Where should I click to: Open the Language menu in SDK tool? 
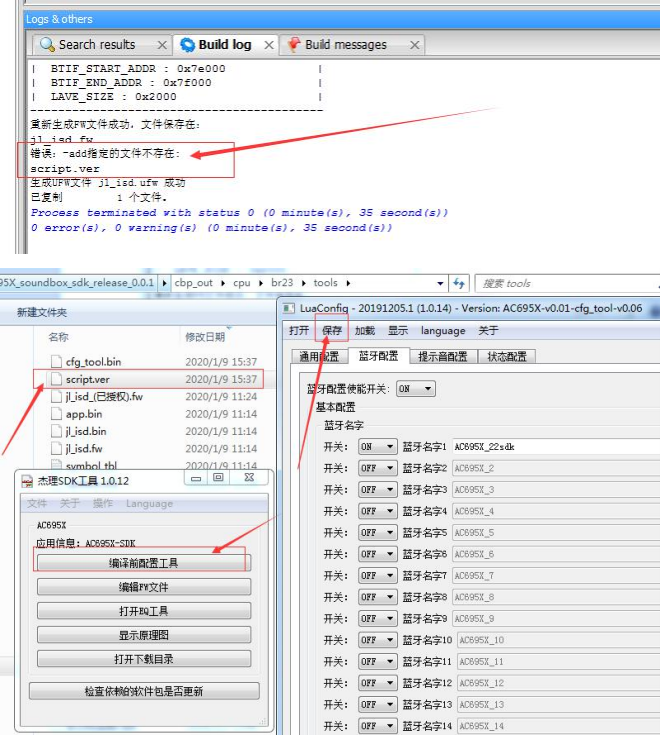point(150,503)
